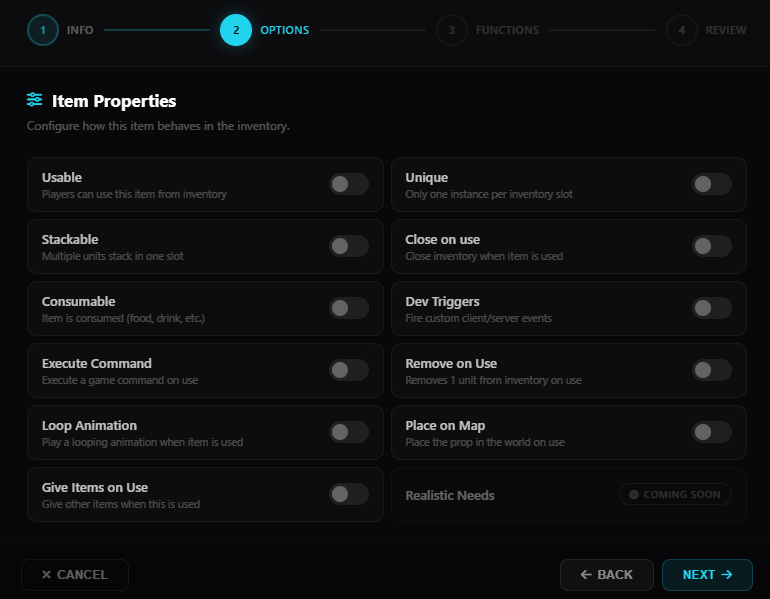Switch on Loop Animation
770x599 pixels.
coord(349,432)
